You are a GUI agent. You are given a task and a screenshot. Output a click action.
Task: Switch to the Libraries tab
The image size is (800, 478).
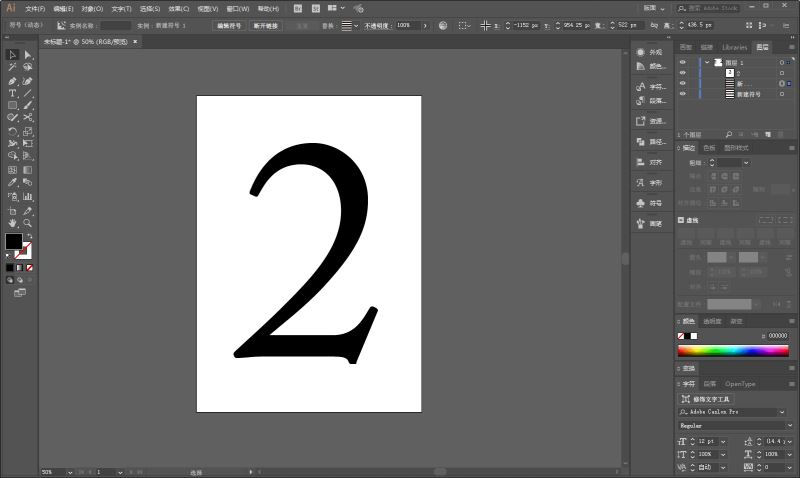(735, 47)
